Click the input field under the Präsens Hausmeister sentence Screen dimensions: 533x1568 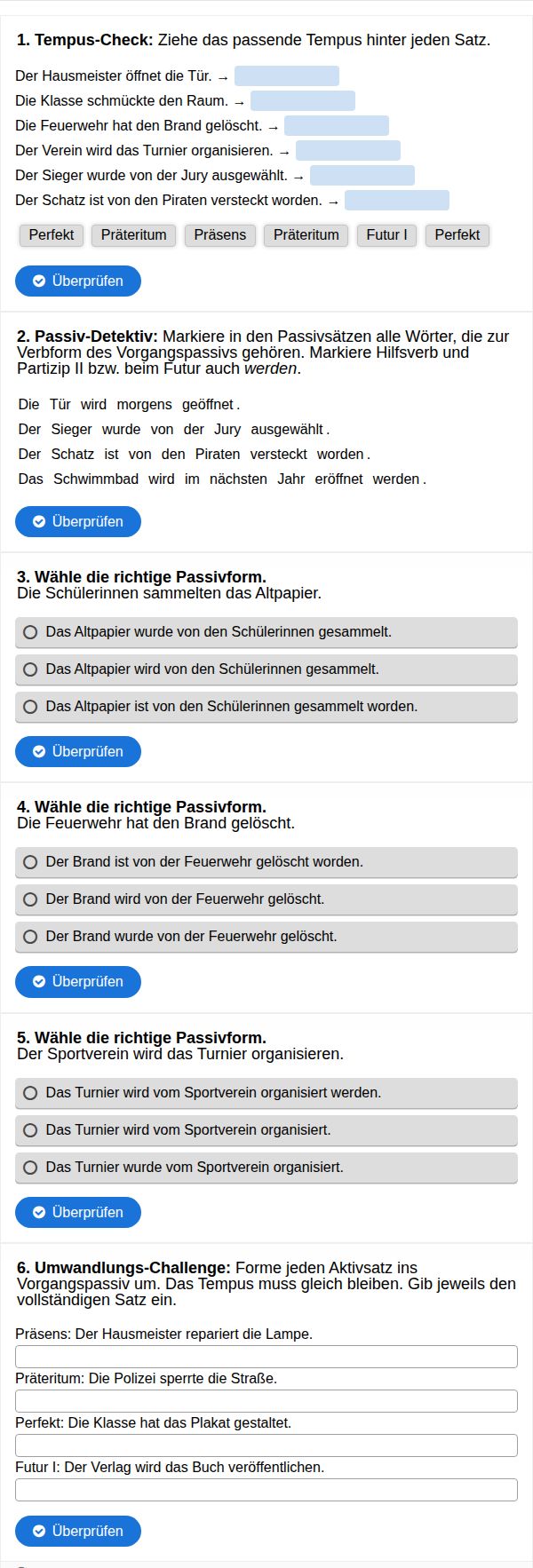pos(266,1357)
